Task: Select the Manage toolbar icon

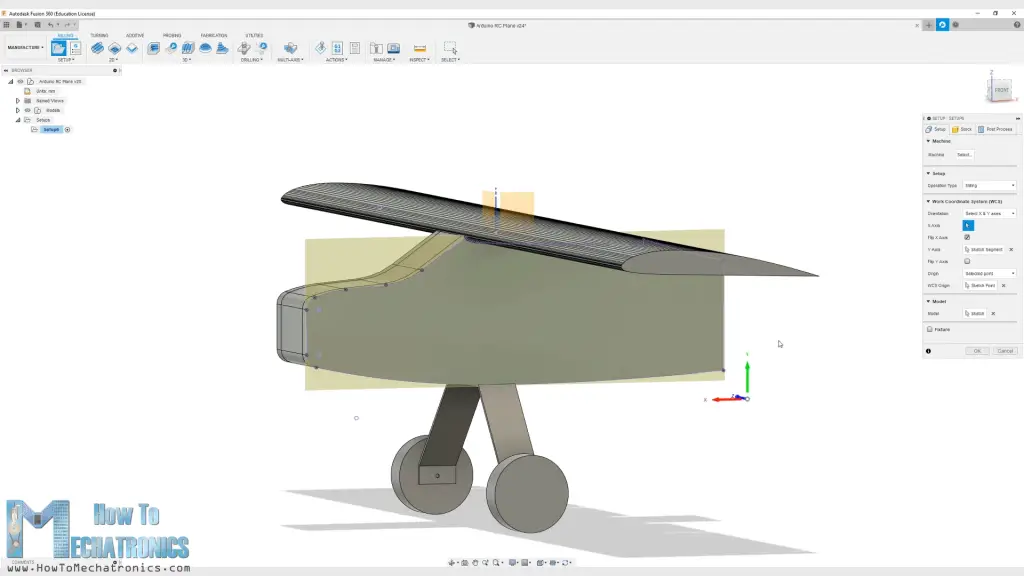Action: pos(376,45)
